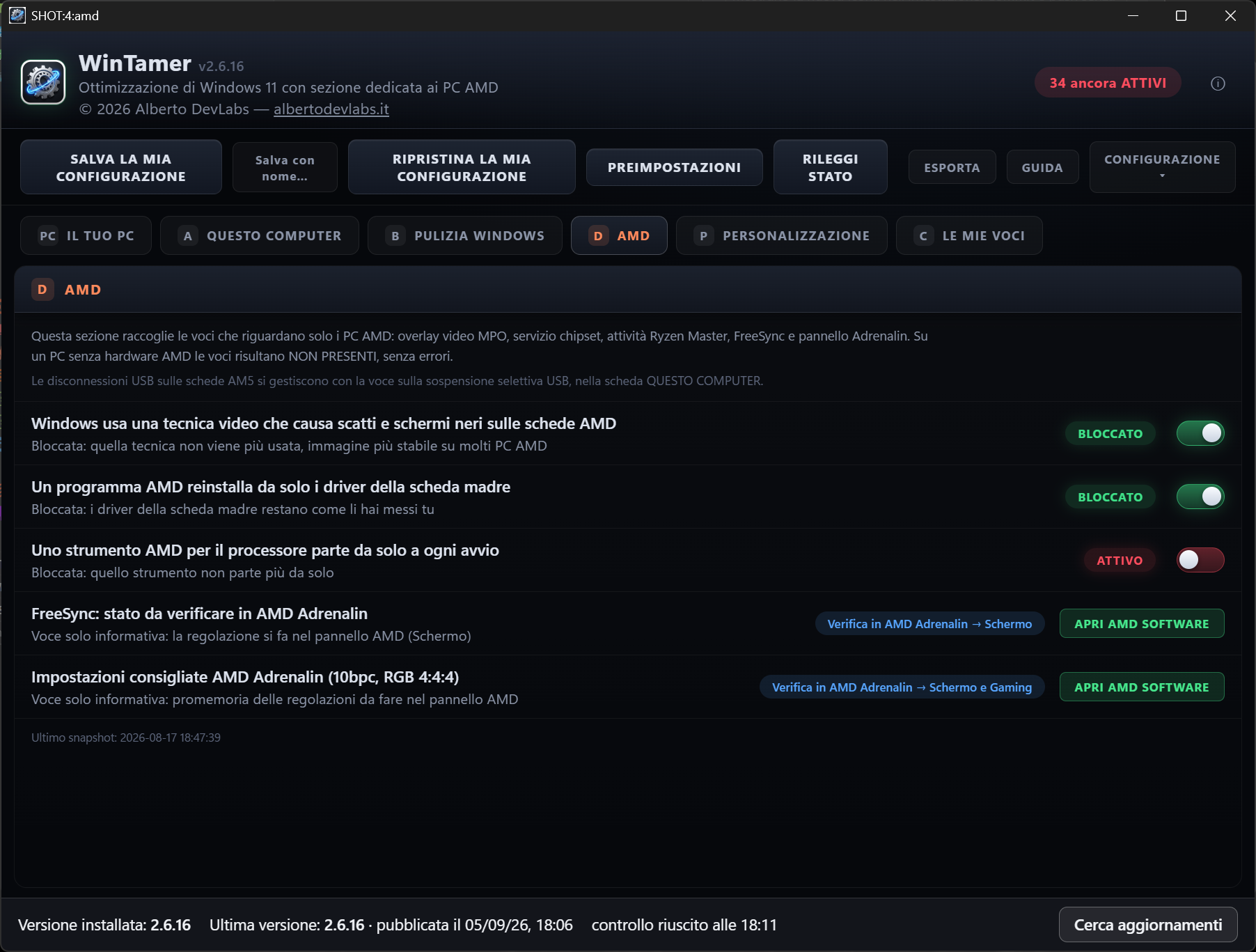Enable the AMD processor tool startup block toggle
The image size is (1256, 952).
point(1200,560)
